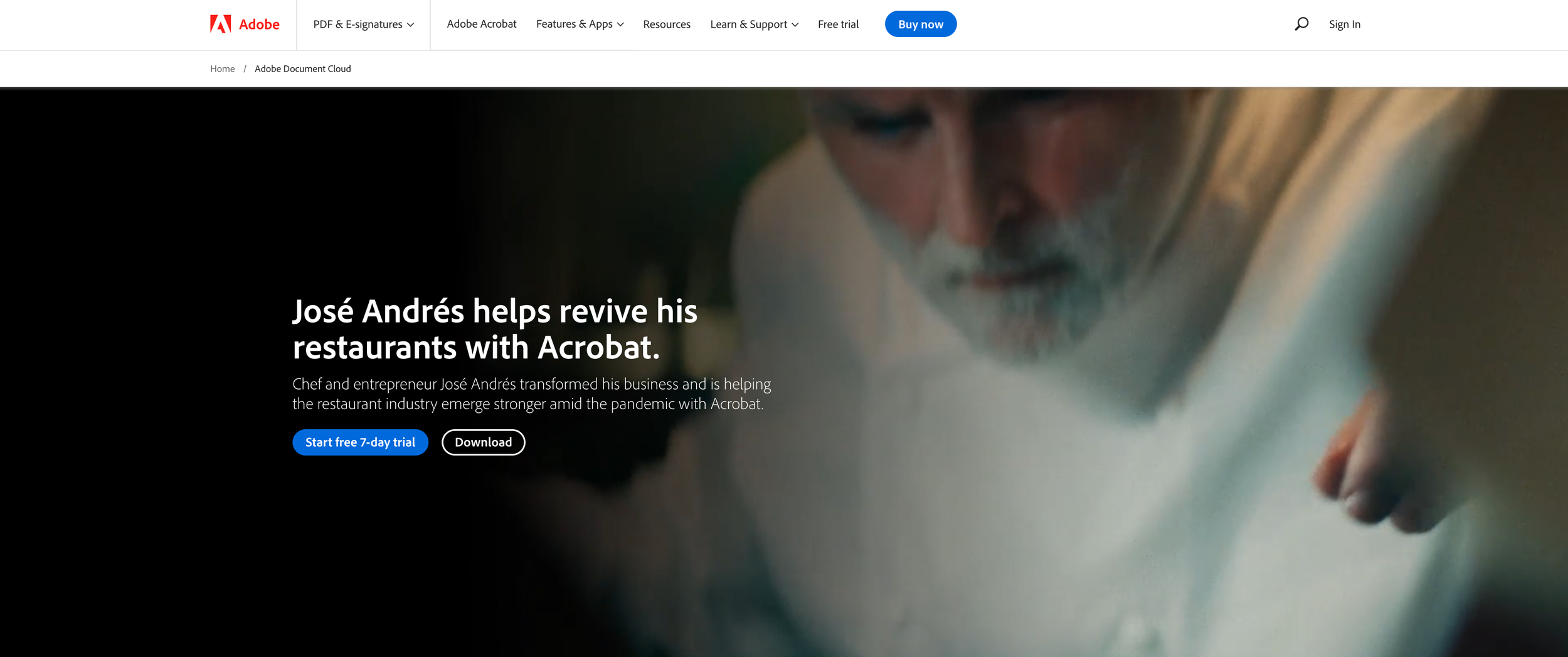Viewport: 1568px width, 657px height.
Task: Expand the Features & Apps menu
Action: coord(580,24)
